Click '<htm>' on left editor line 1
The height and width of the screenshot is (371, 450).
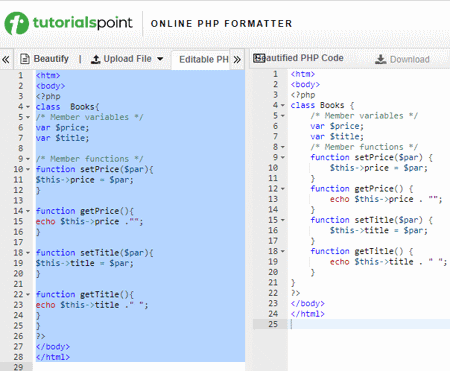point(48,76)
